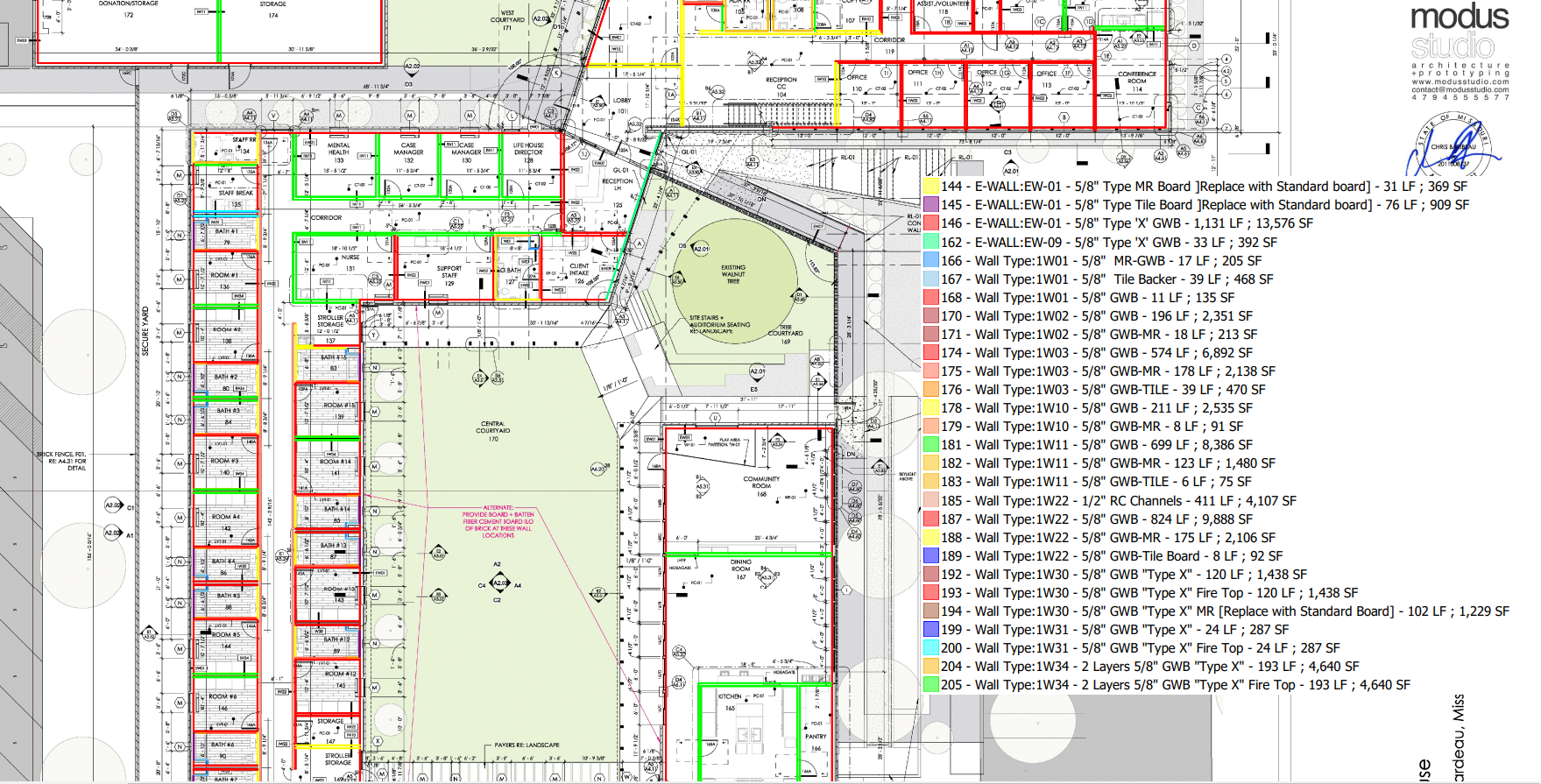Image resolution: width=1541 pixels, height=784 pixels.
Task: Click legend row '162 - E-WALL:EW-09 - 33 LF ; 392 SF'
Action: tap(1100, 242)
